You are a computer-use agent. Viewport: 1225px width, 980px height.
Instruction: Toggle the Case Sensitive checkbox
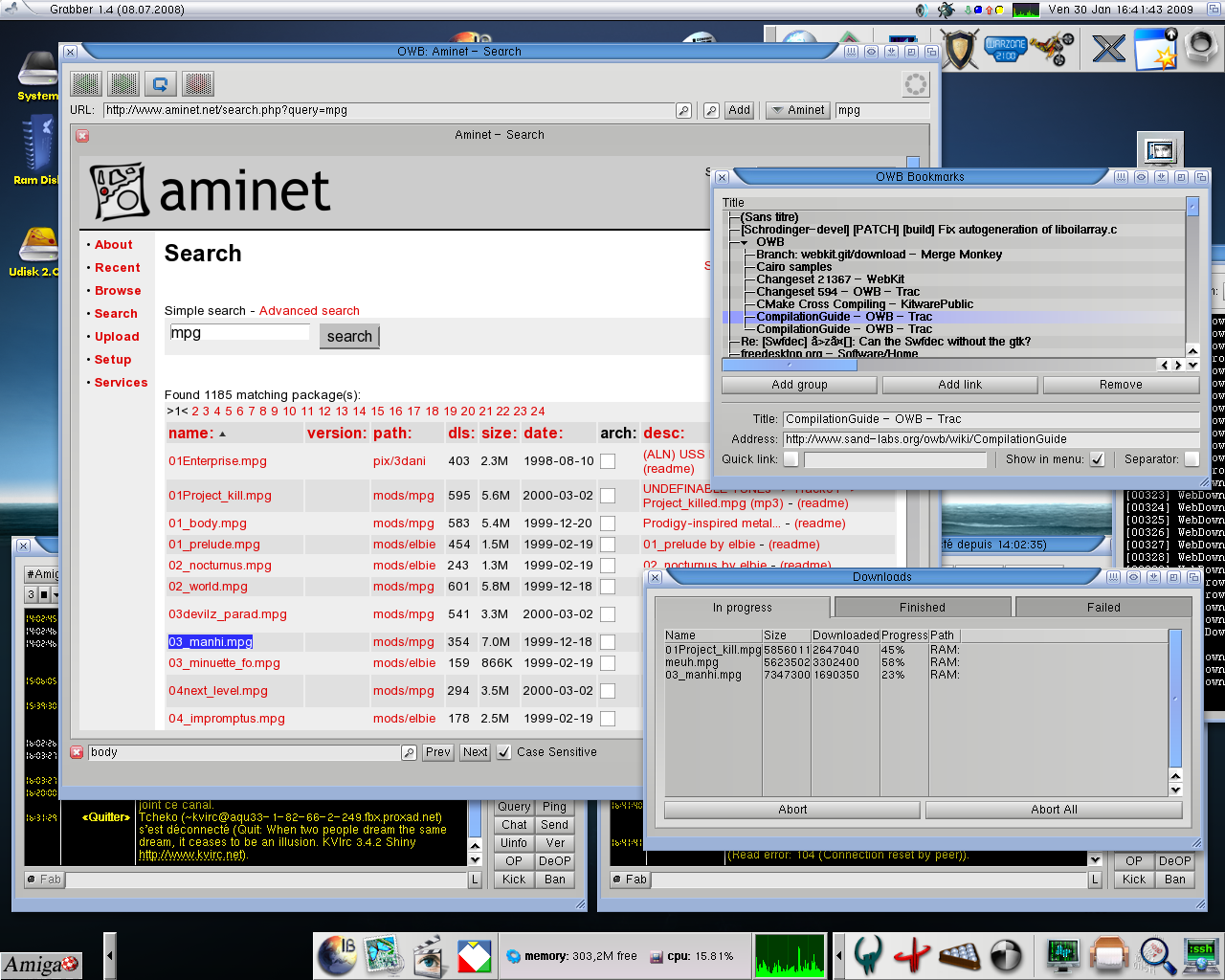click(x=504, y=752)
